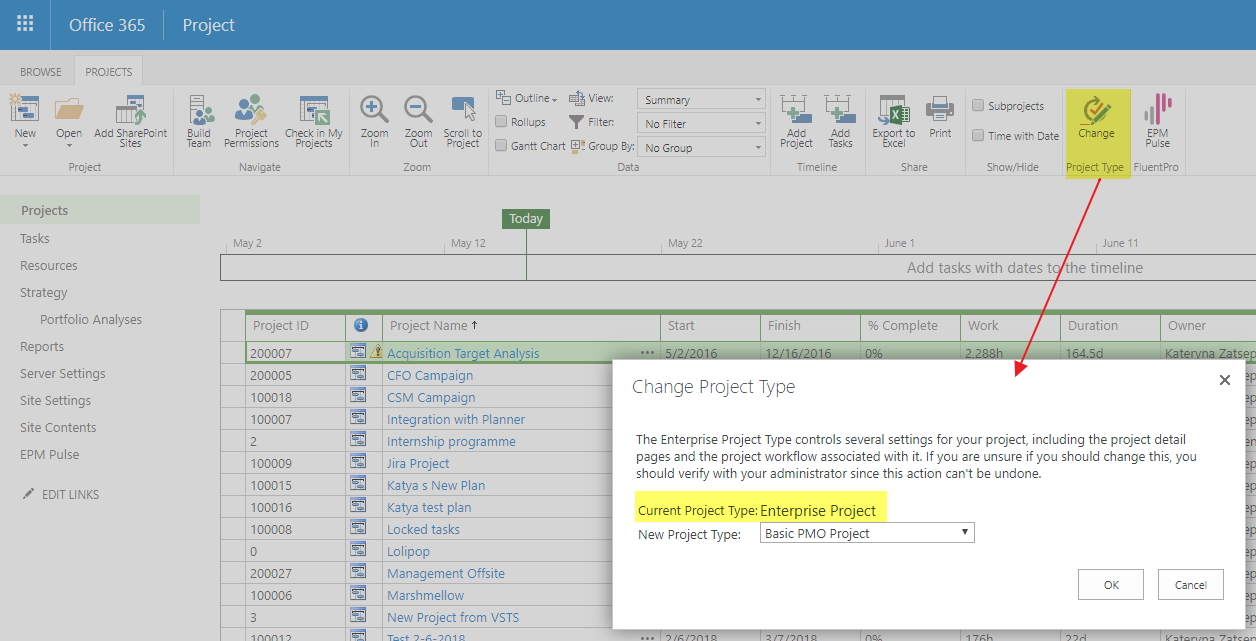Click the Open folder ribbon icon

click(x=69, y=110)
